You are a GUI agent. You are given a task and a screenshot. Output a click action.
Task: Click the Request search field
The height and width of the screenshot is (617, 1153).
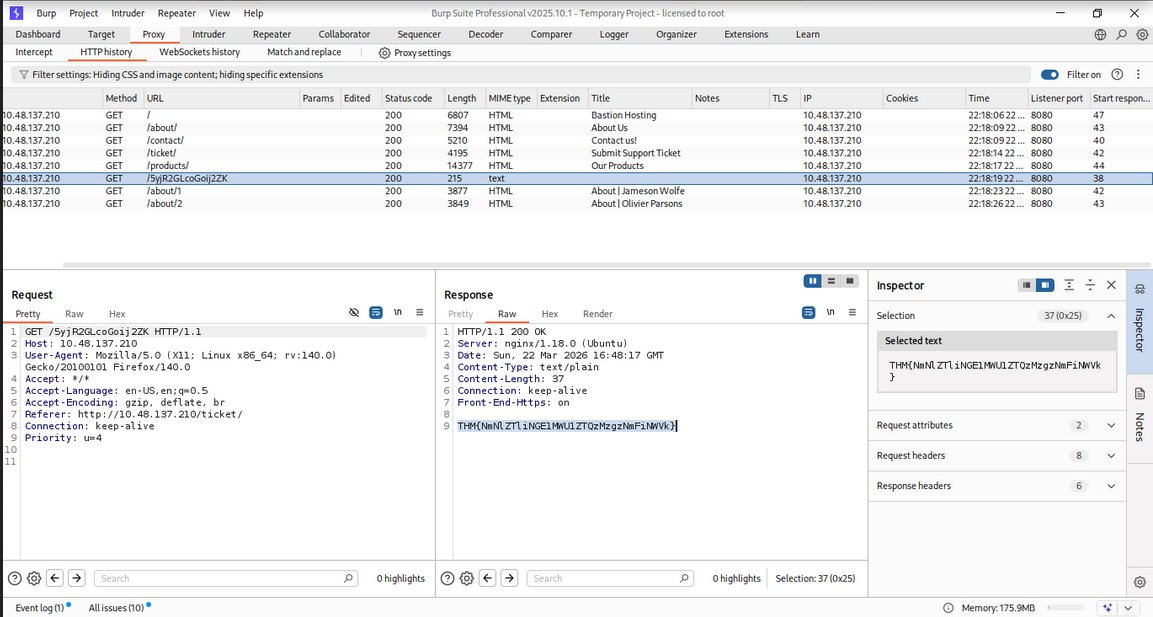pyautogui.click(x=226, y=578)
